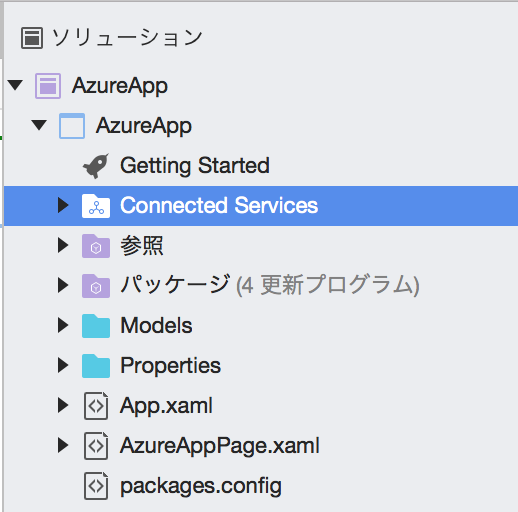518x512 pixels.
Task: Select the packages.config file label
Action: pyautogui.click(x=201, y=486)
